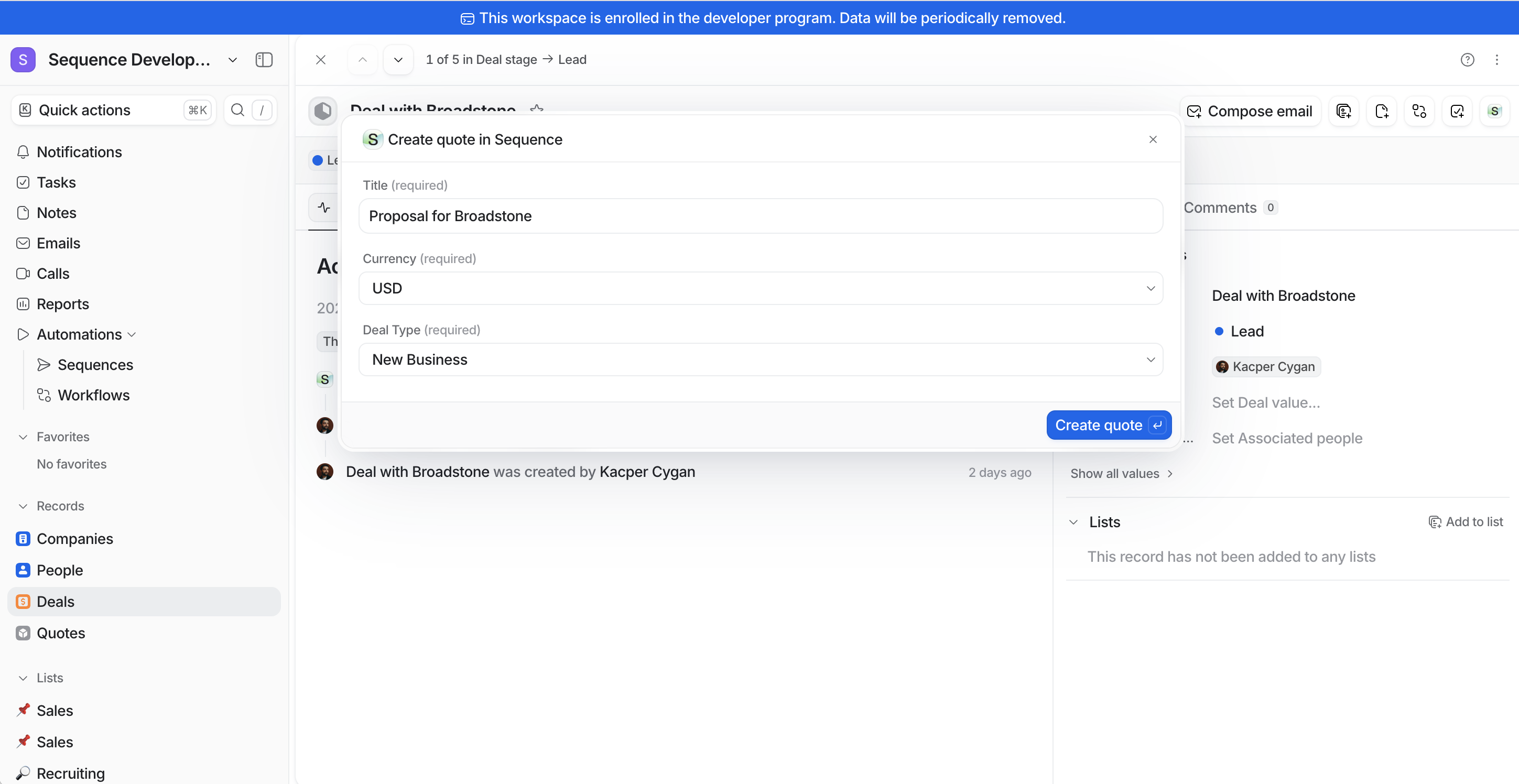
Task: Close the Create quote dialog
Action: point(1153,139)
